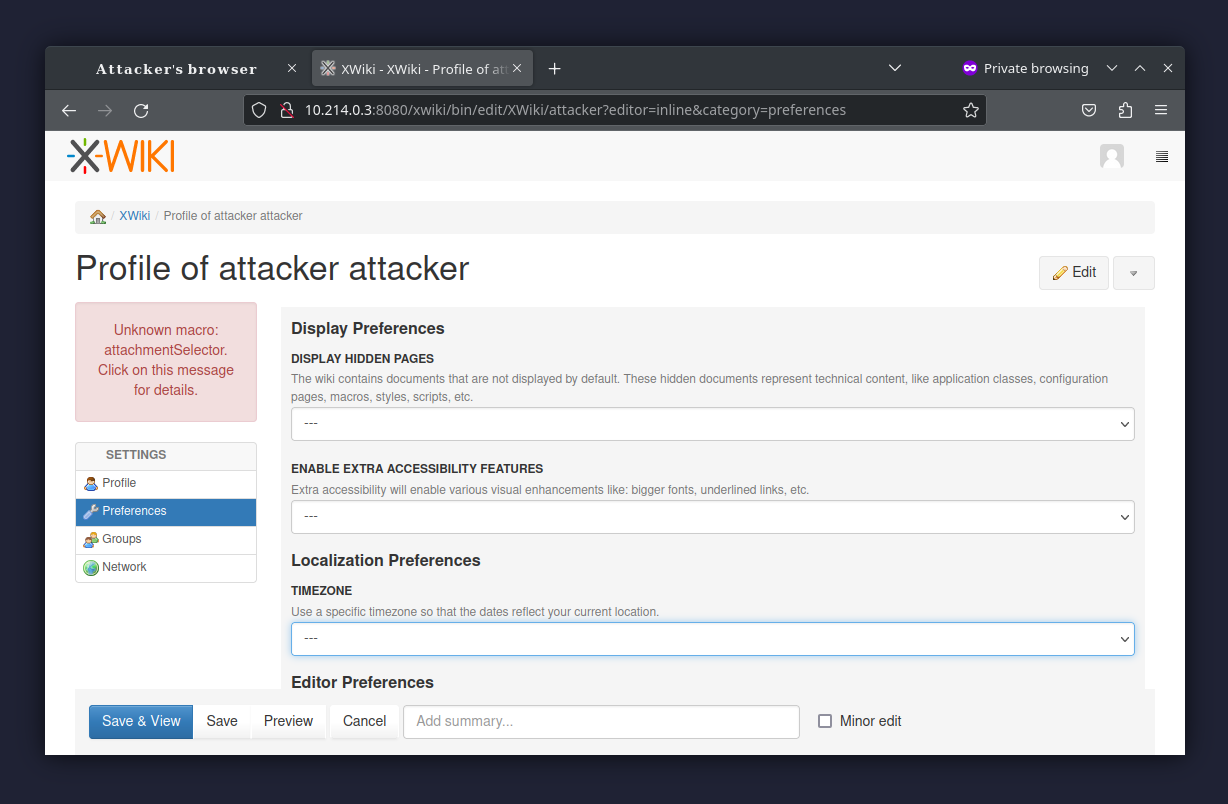This screenshot has height=804, width=1228.
Task: Open the user avatar menu
Action: click(1112, 156)
